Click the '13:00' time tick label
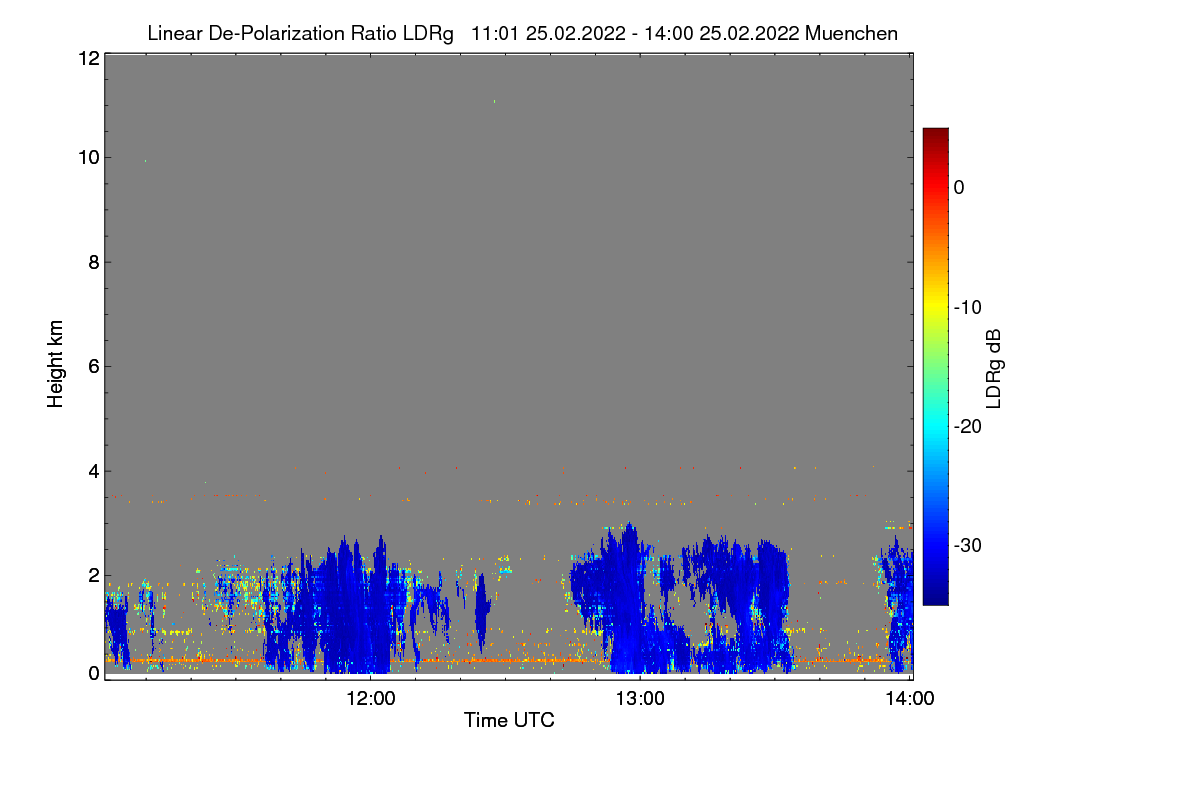The image size is (1200, 800). 640,699
